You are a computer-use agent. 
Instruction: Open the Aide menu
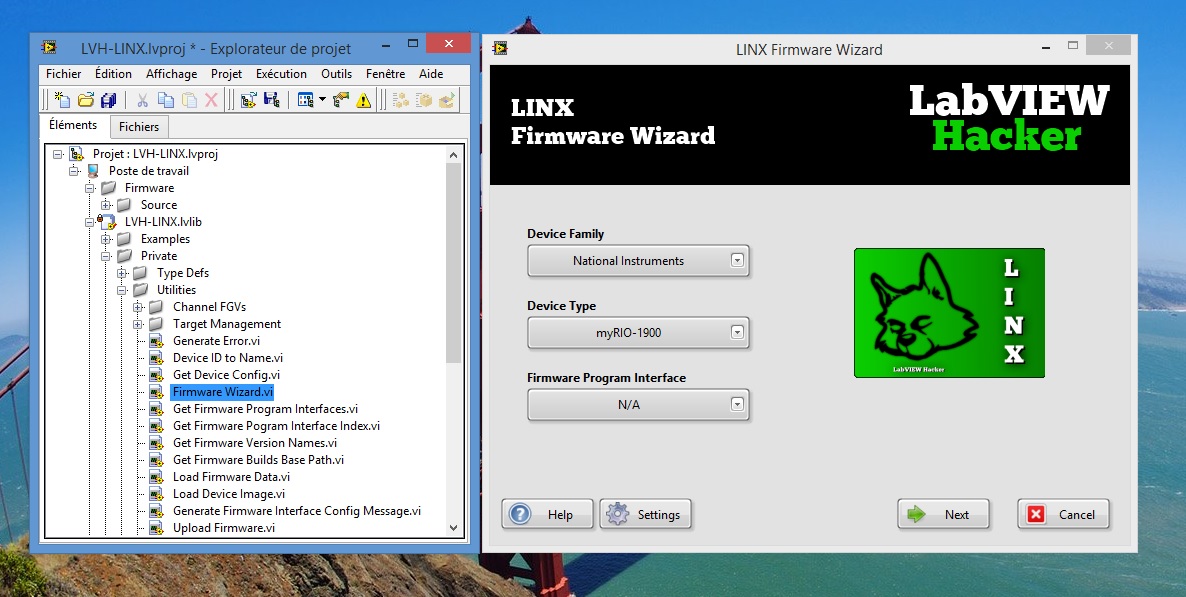tap(431, 73)
